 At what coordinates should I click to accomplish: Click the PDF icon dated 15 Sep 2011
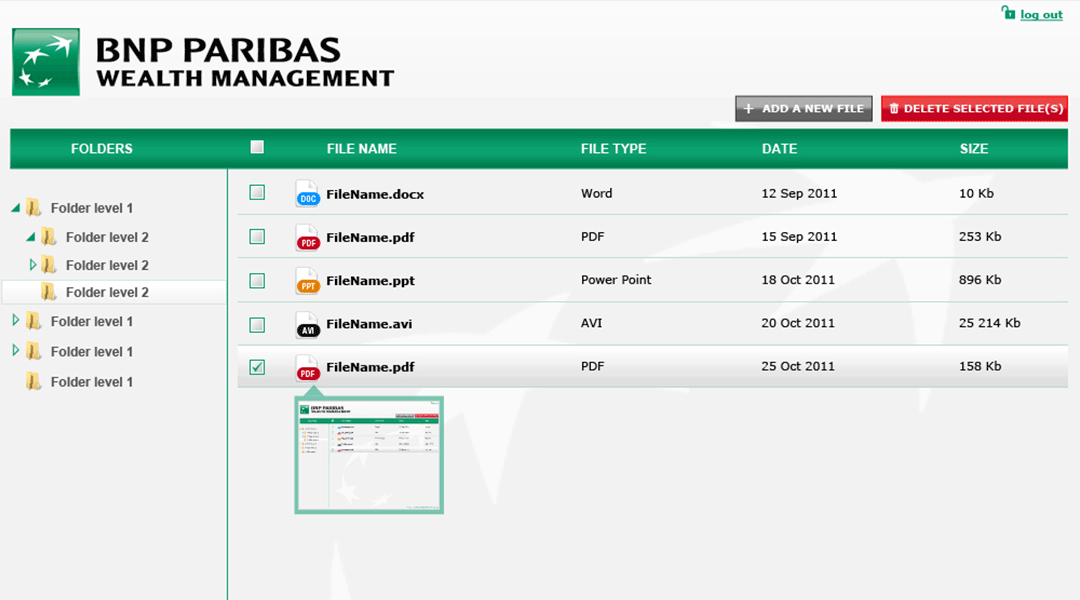pyautogui.click(x=308, y=238)
